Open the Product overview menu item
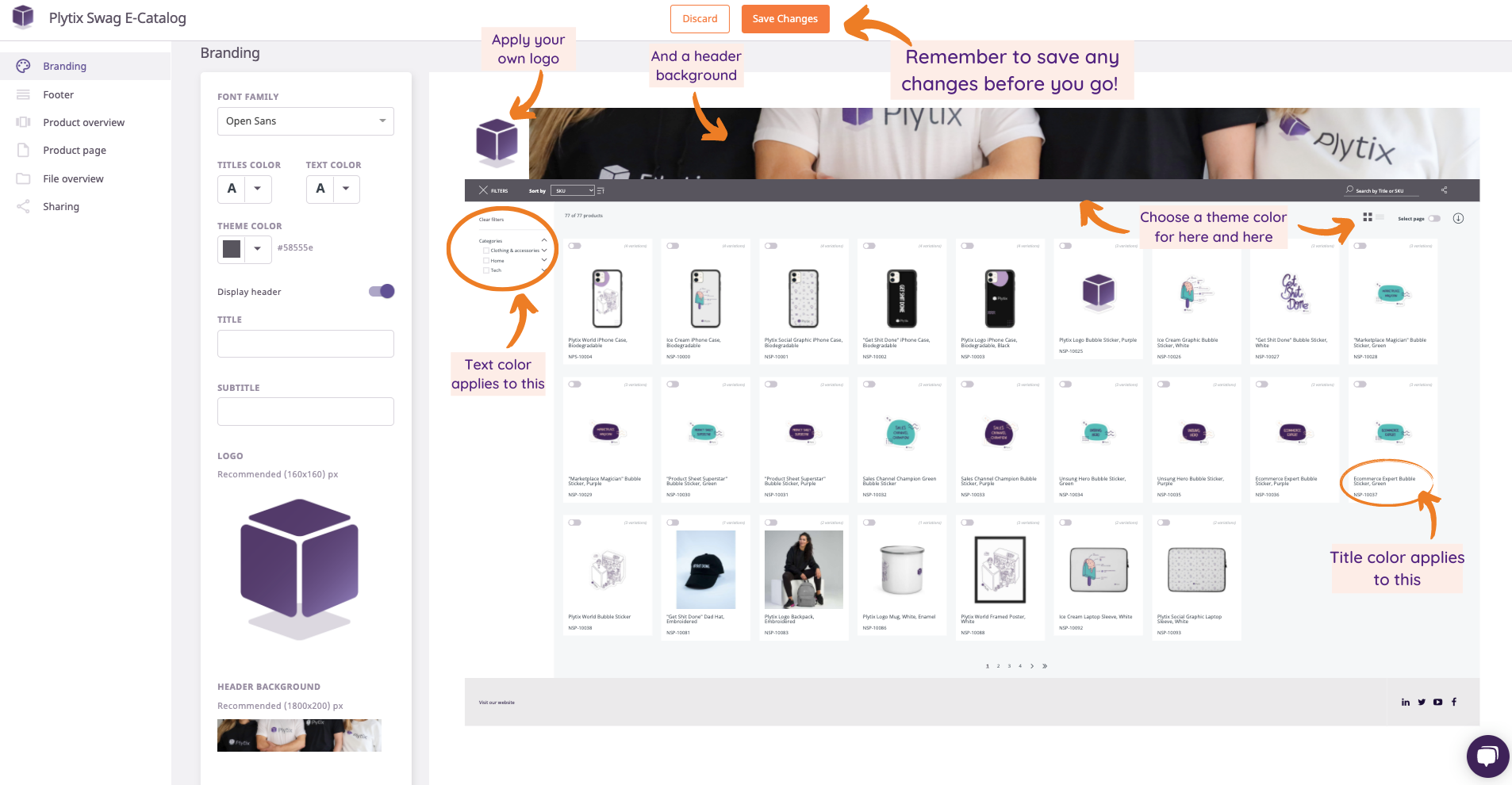 [85, 122]
